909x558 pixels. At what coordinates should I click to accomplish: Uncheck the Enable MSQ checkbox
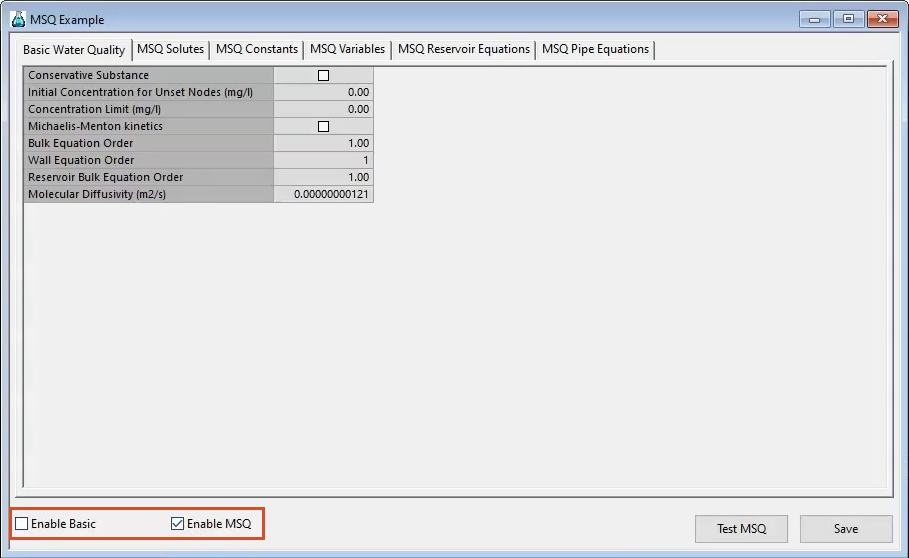coord(177,524)
